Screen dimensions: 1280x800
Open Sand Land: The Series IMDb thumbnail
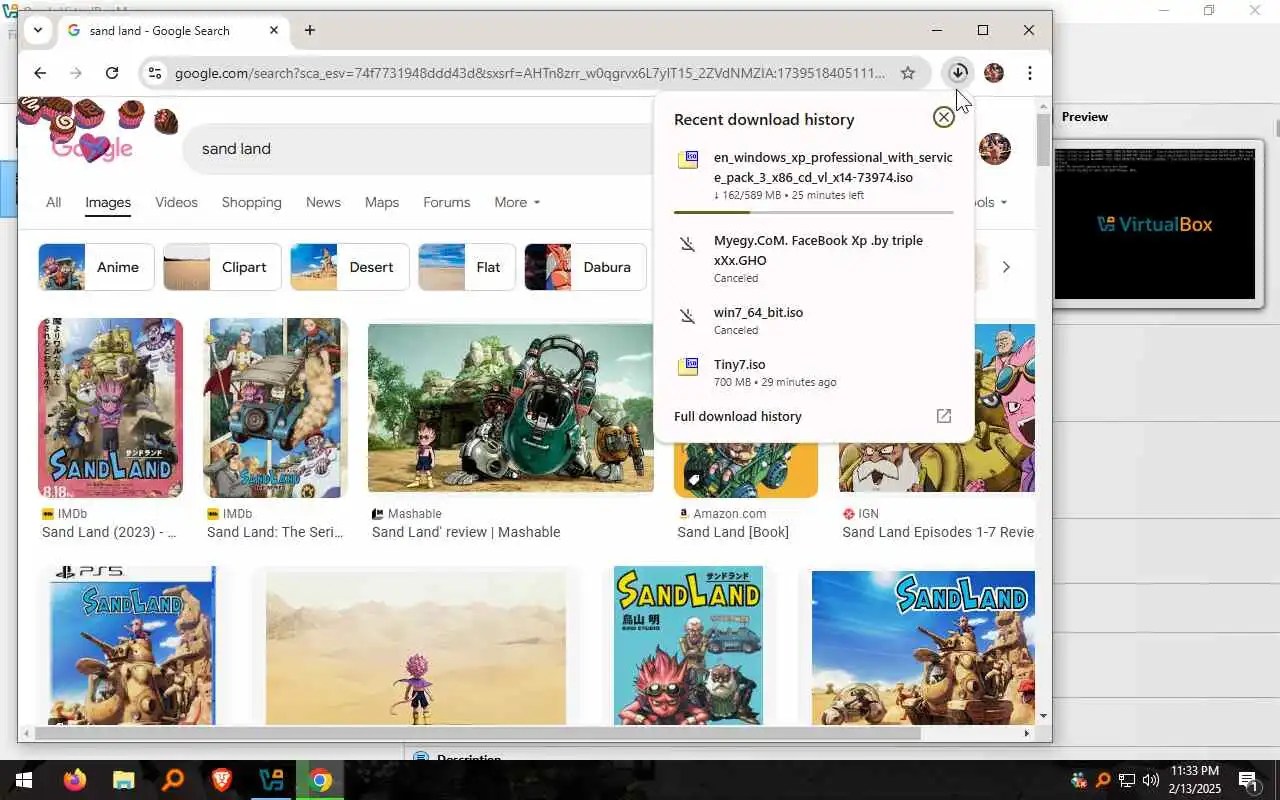[275, 408]
